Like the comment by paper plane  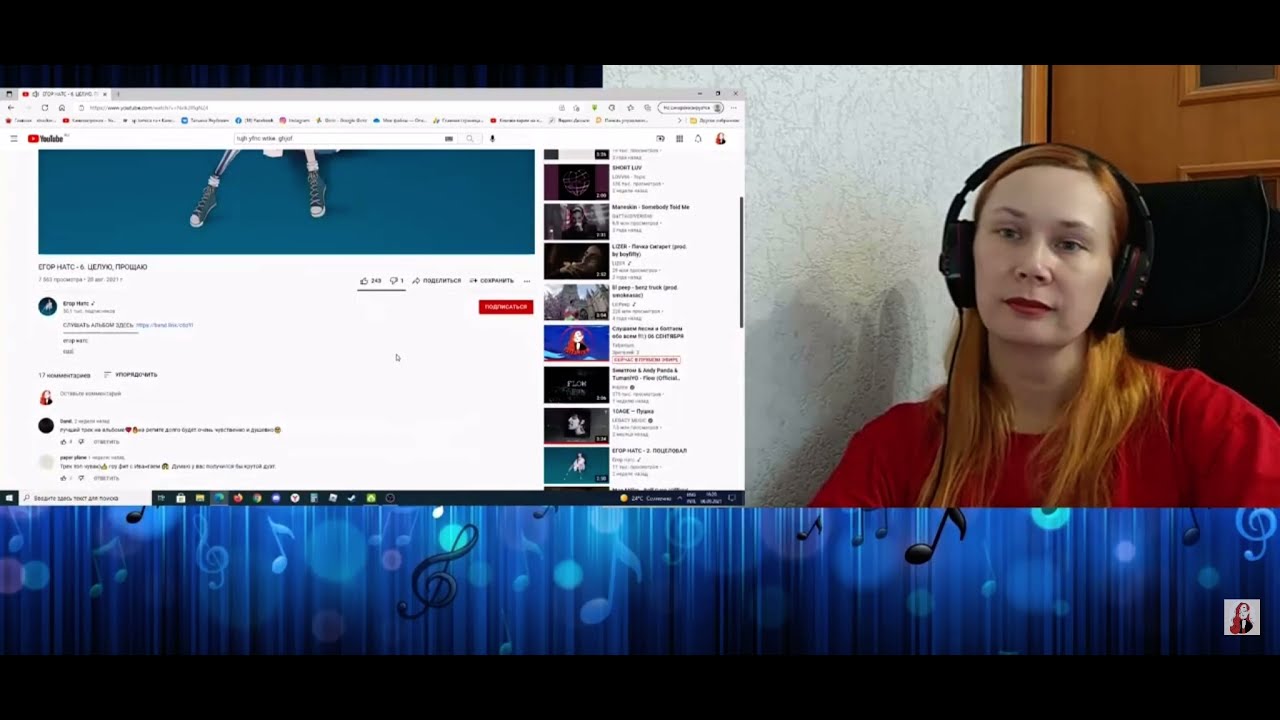coord(64,478)
